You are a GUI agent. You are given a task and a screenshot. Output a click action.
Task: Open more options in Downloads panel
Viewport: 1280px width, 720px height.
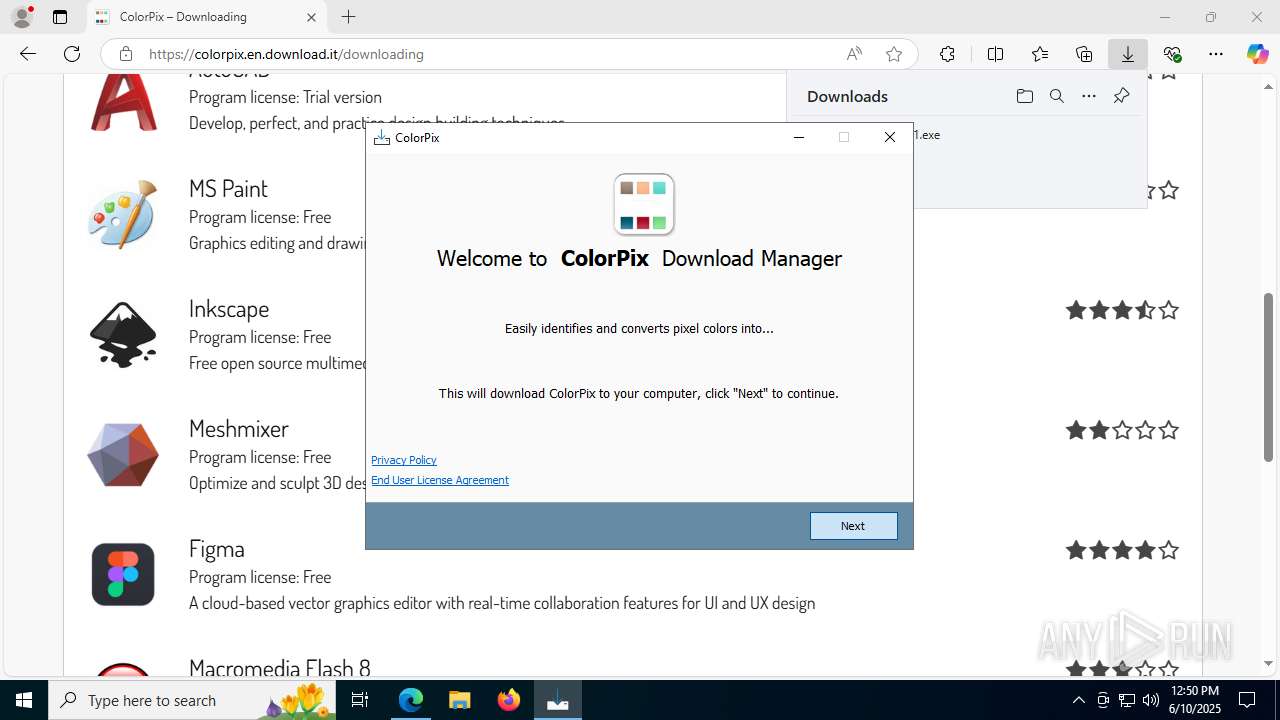[x=1089, y=96]
